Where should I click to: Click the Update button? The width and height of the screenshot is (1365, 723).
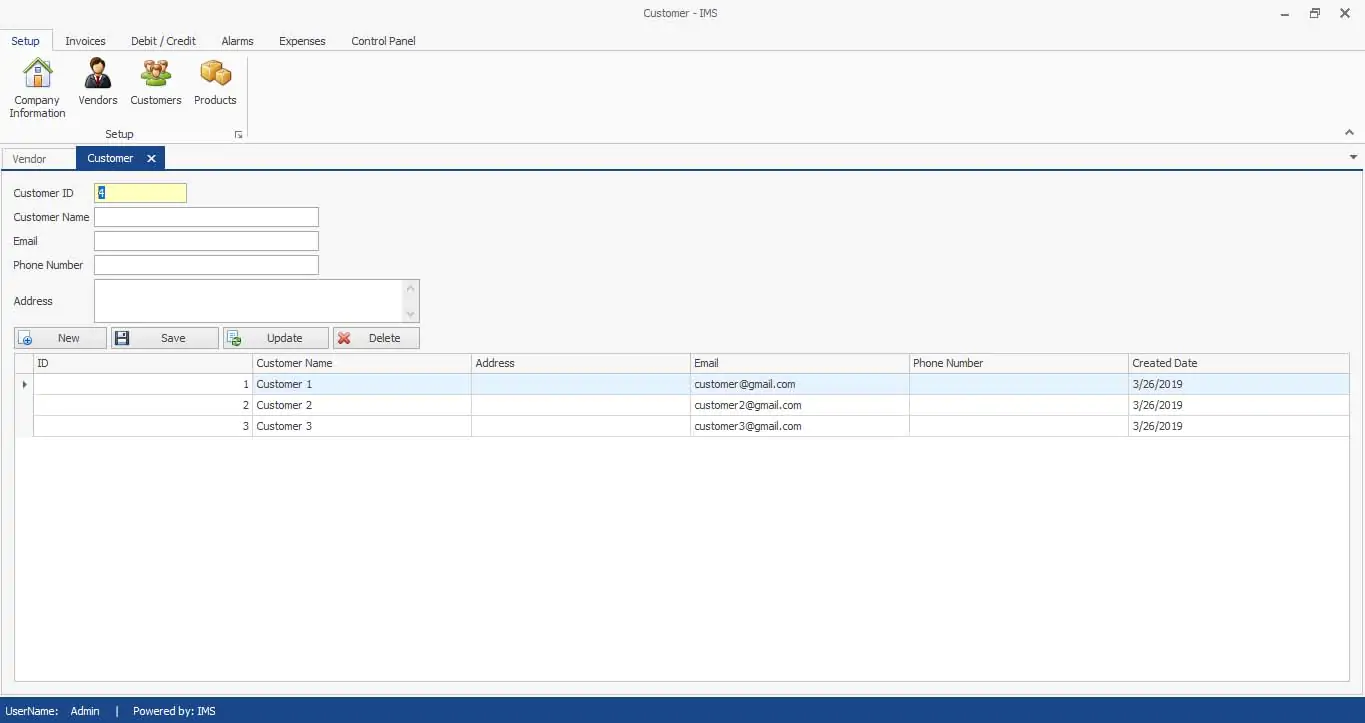point(275,338)
